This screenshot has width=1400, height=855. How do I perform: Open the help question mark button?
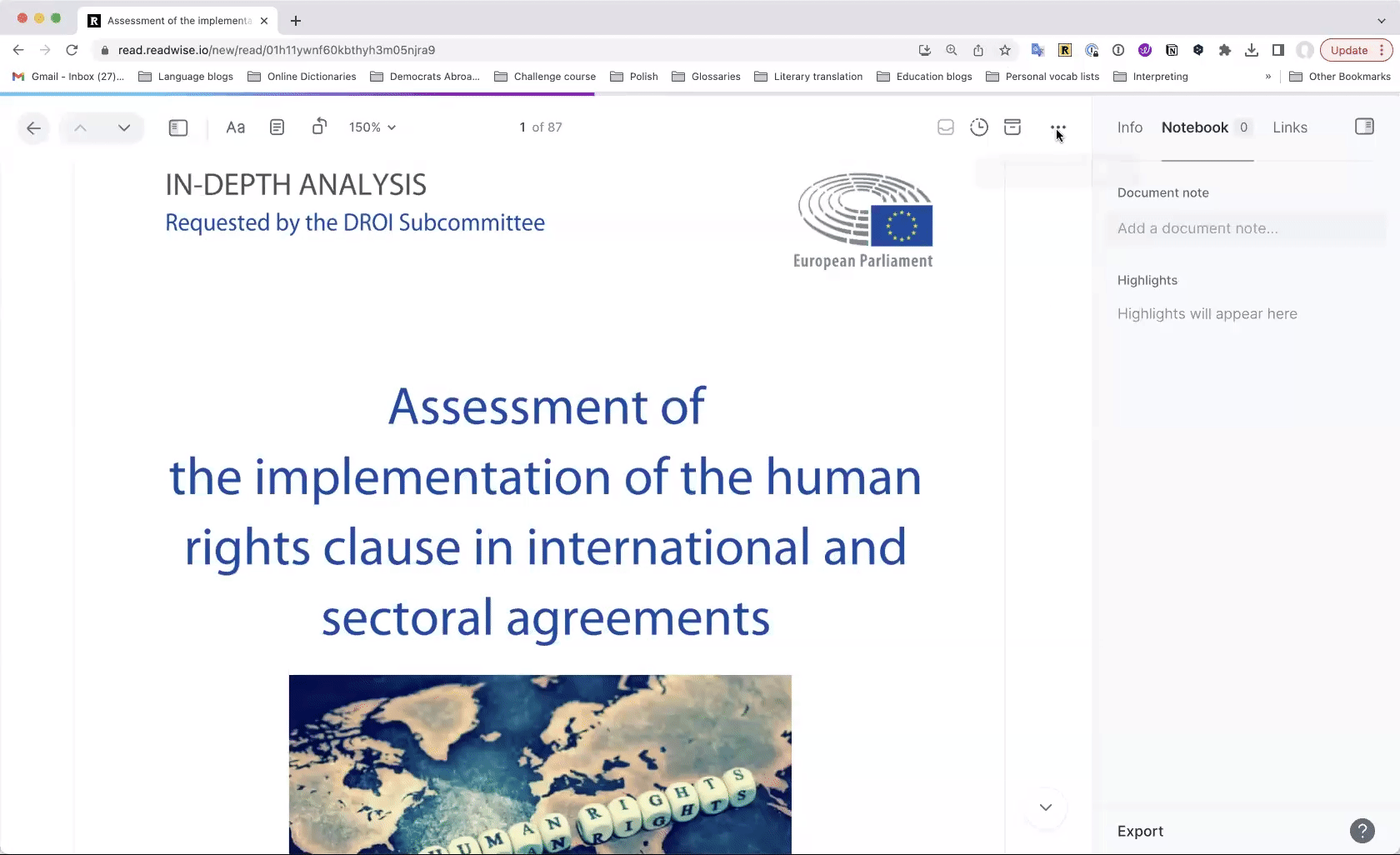point(1362,831)
